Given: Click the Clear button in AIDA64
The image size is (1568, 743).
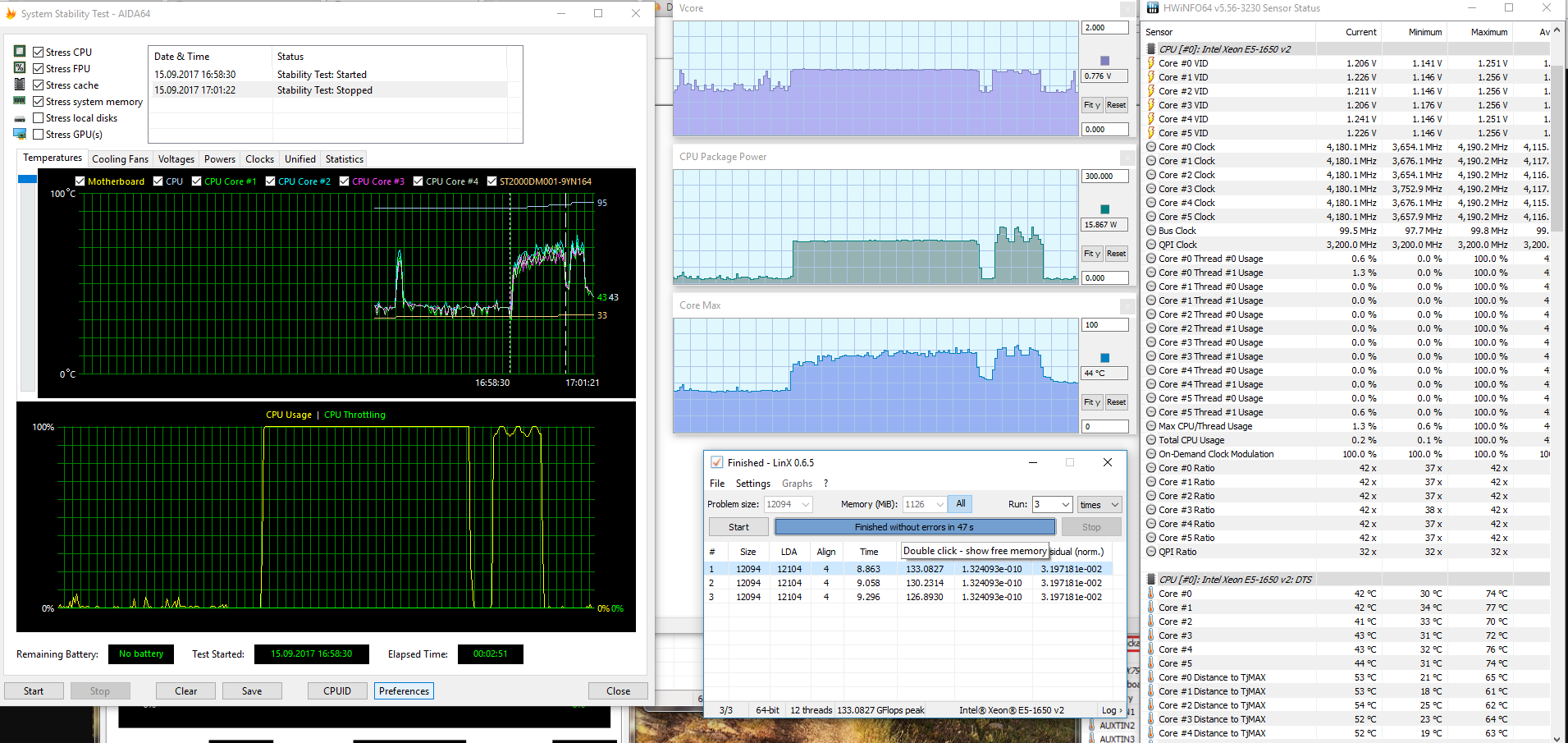Looking at the screenshot, I should [186, 691].
